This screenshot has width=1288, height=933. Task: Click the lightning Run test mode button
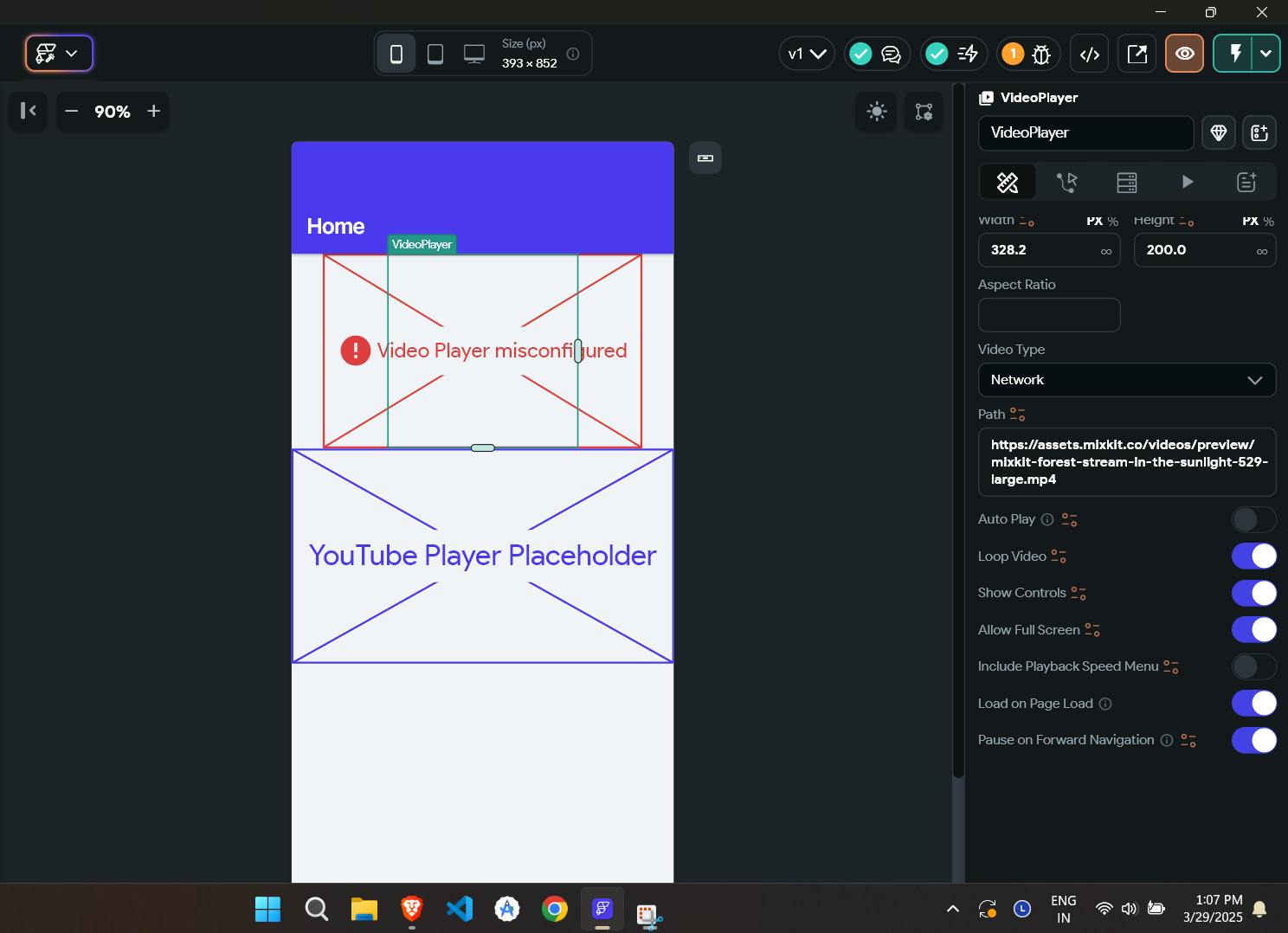(1235, 54)
